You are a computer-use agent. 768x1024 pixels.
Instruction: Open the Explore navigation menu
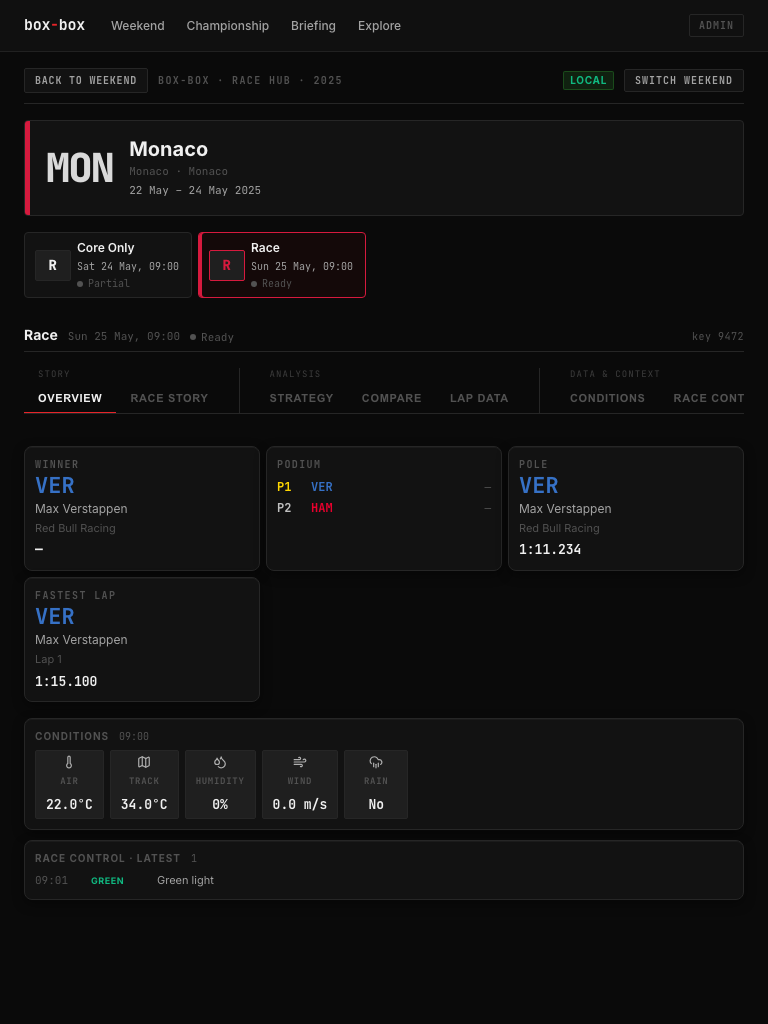pyautogui.click(x=379, y=25)
